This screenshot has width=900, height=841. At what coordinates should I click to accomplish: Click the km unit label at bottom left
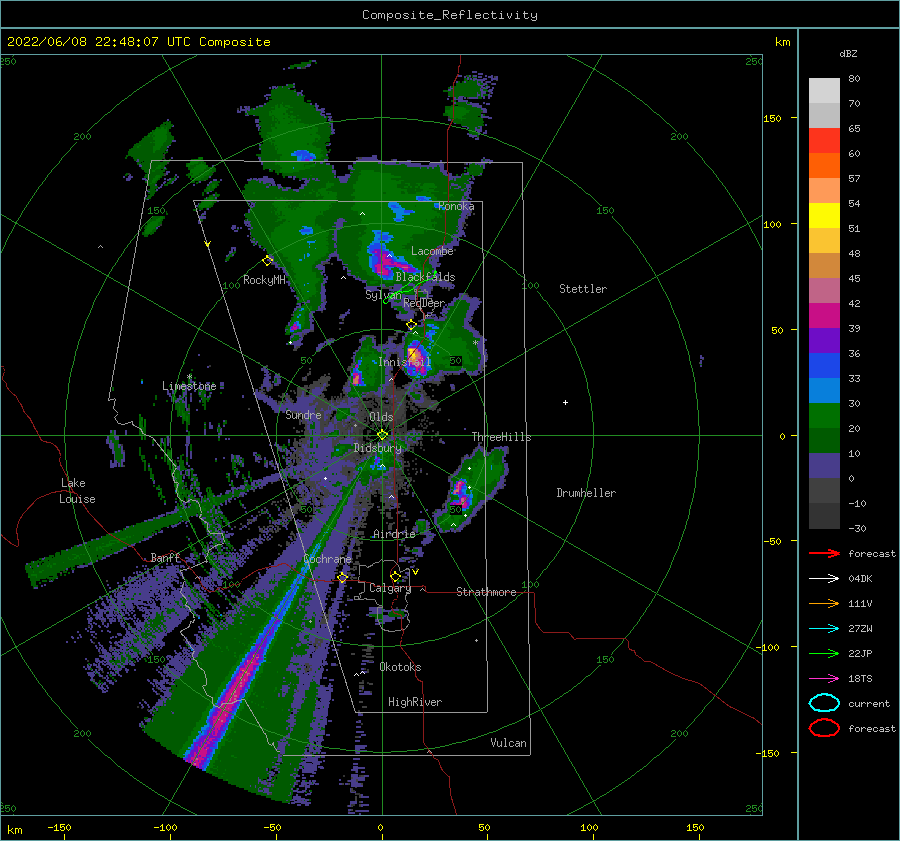[x=15, y=830]
